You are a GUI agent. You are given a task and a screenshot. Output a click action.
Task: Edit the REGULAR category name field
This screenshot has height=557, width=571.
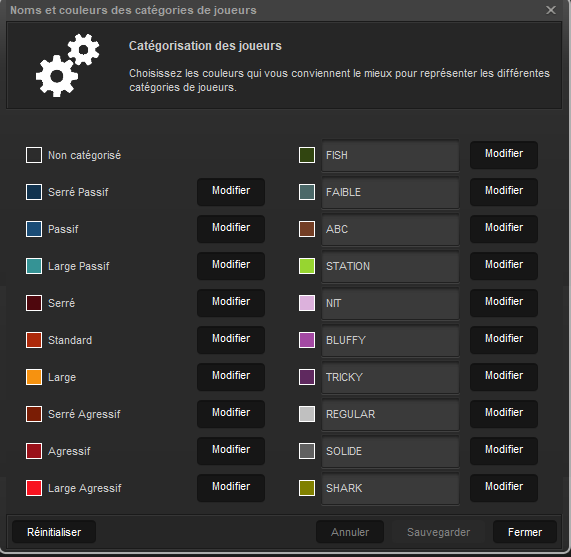point(390,414)
